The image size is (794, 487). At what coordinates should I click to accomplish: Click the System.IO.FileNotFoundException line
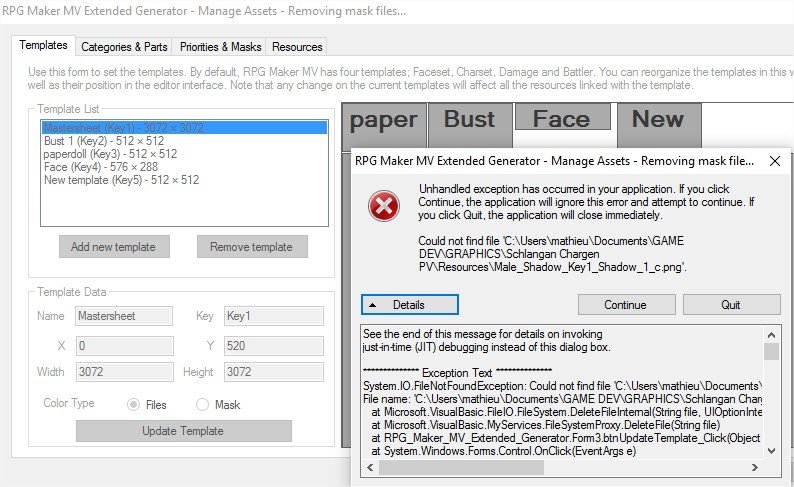pyautogui.click(x=562, y=386)
